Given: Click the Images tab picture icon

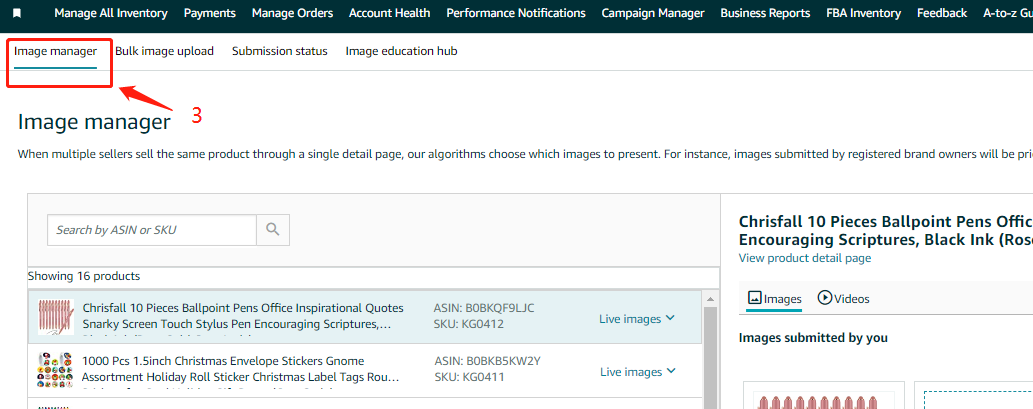Looking at the screenshot, I should coord(754,298).
